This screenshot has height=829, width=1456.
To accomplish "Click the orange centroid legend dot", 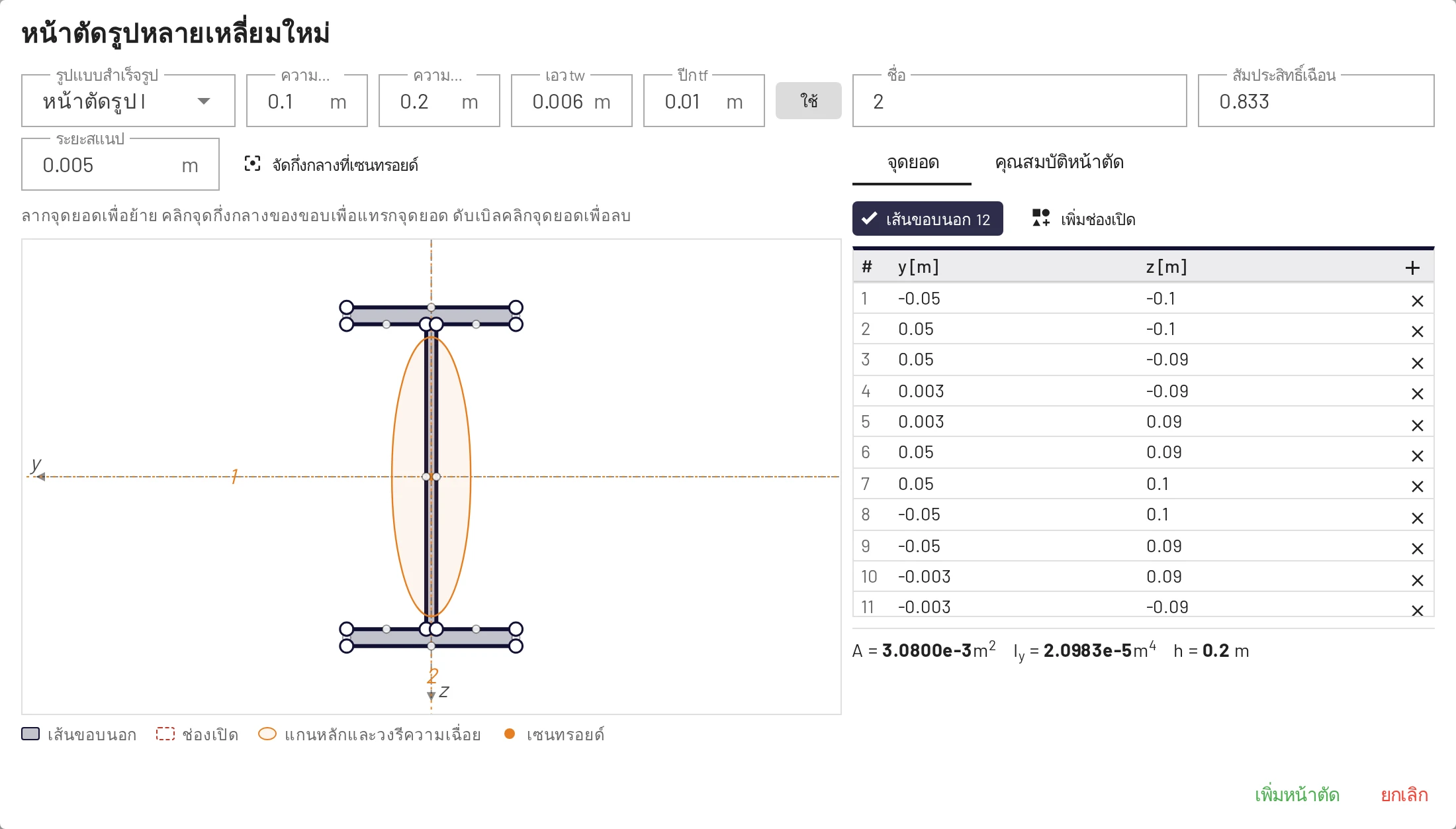I will coord(510,734).
